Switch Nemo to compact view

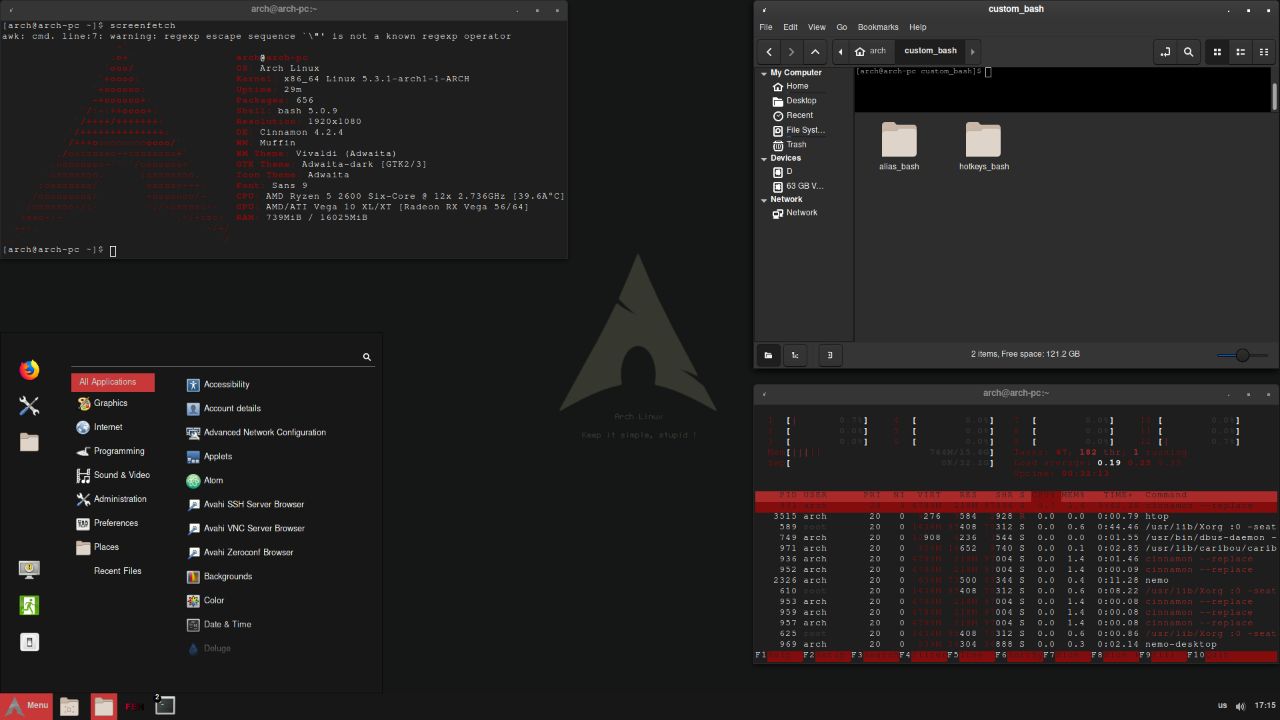coord(1263,52)
